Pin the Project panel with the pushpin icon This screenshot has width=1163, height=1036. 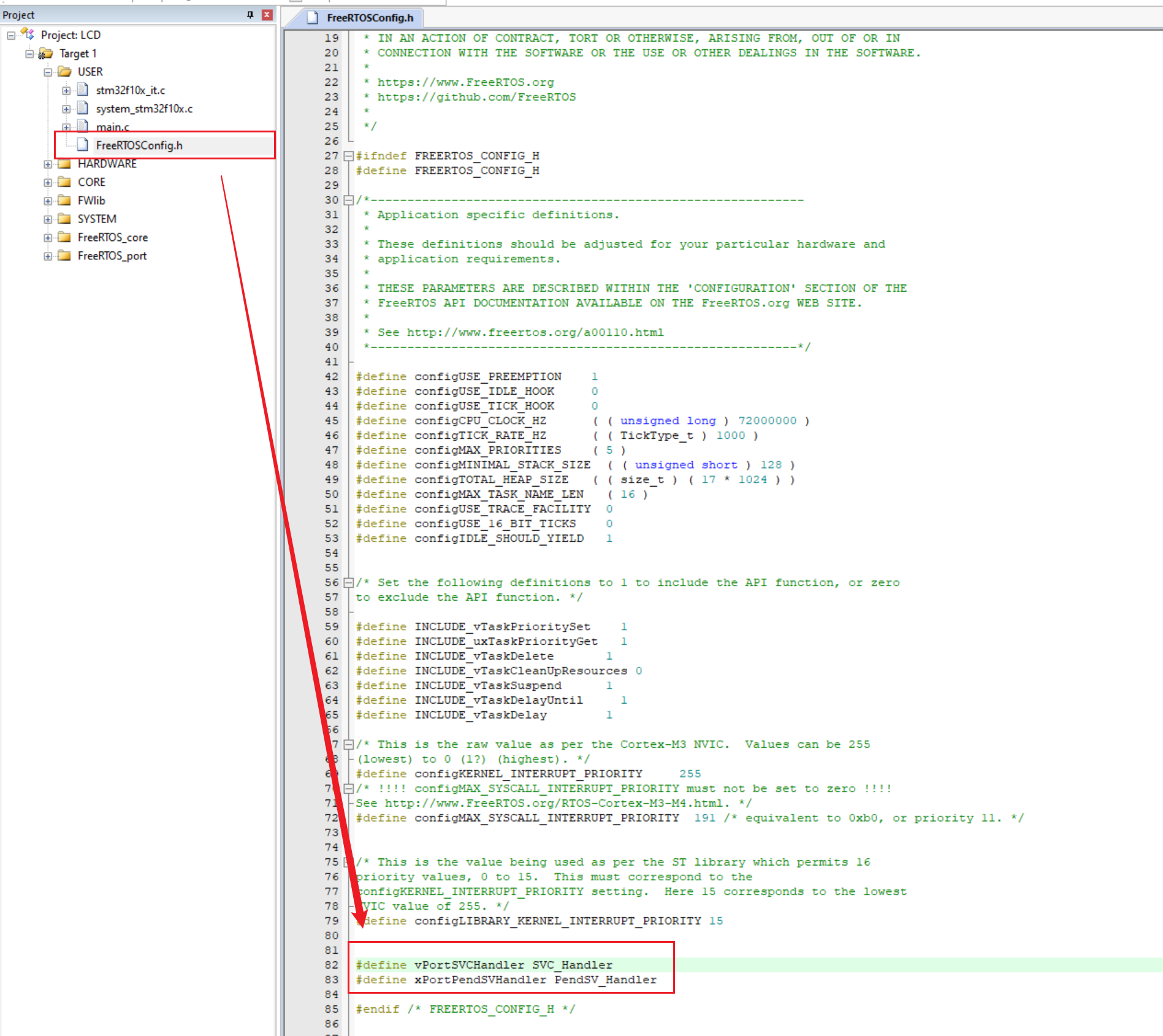250,15
